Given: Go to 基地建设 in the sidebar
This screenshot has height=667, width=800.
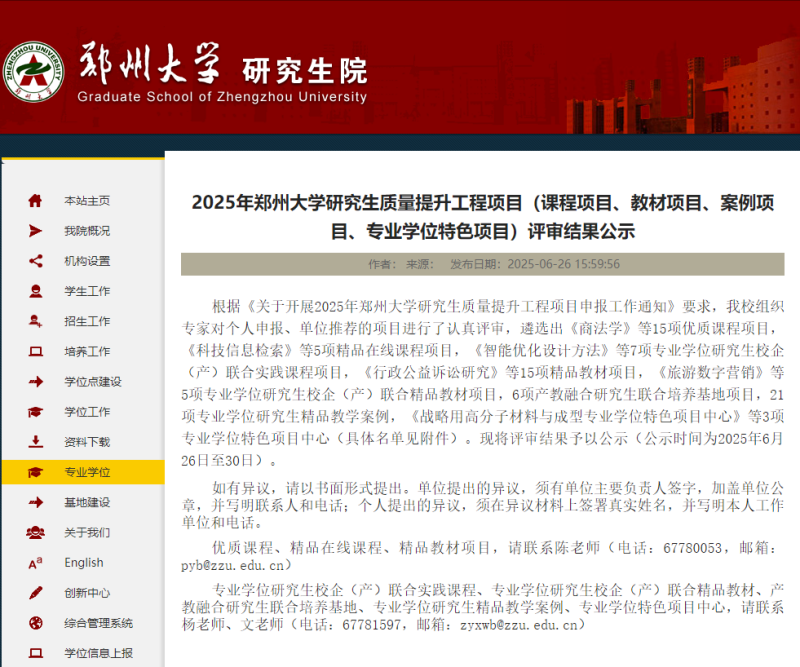Looking at the screenshot, I should click(87, 502).
